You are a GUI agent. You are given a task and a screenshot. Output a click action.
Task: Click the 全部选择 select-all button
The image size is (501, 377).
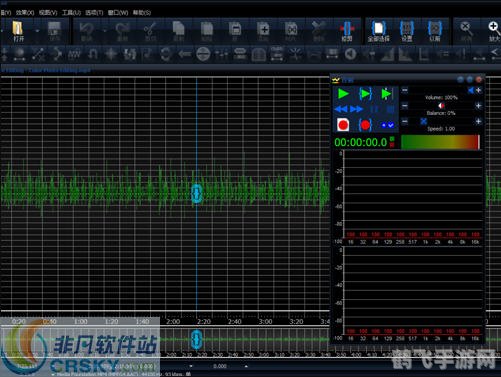(378, 31)
